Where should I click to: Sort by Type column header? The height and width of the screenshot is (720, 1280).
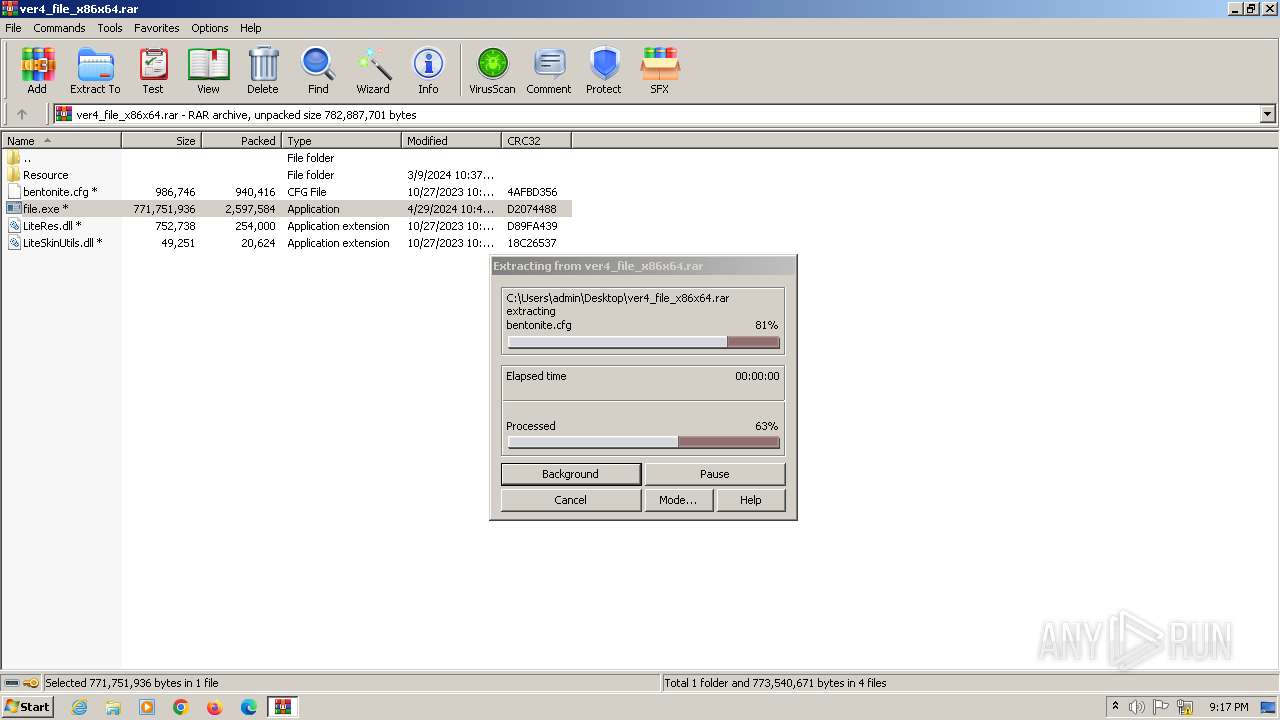341,141
